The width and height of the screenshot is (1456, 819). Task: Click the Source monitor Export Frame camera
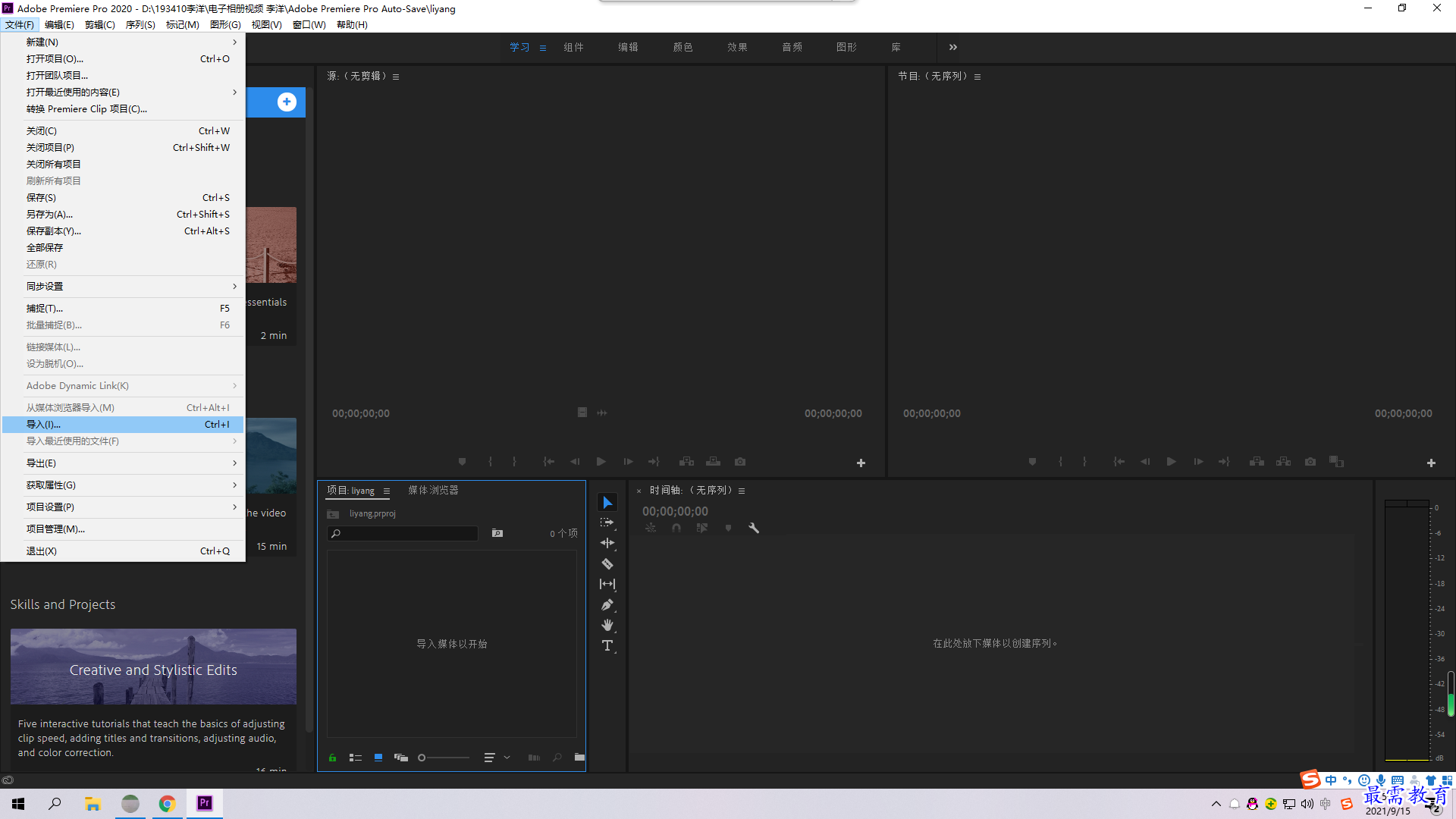click(x=740, y=461)
